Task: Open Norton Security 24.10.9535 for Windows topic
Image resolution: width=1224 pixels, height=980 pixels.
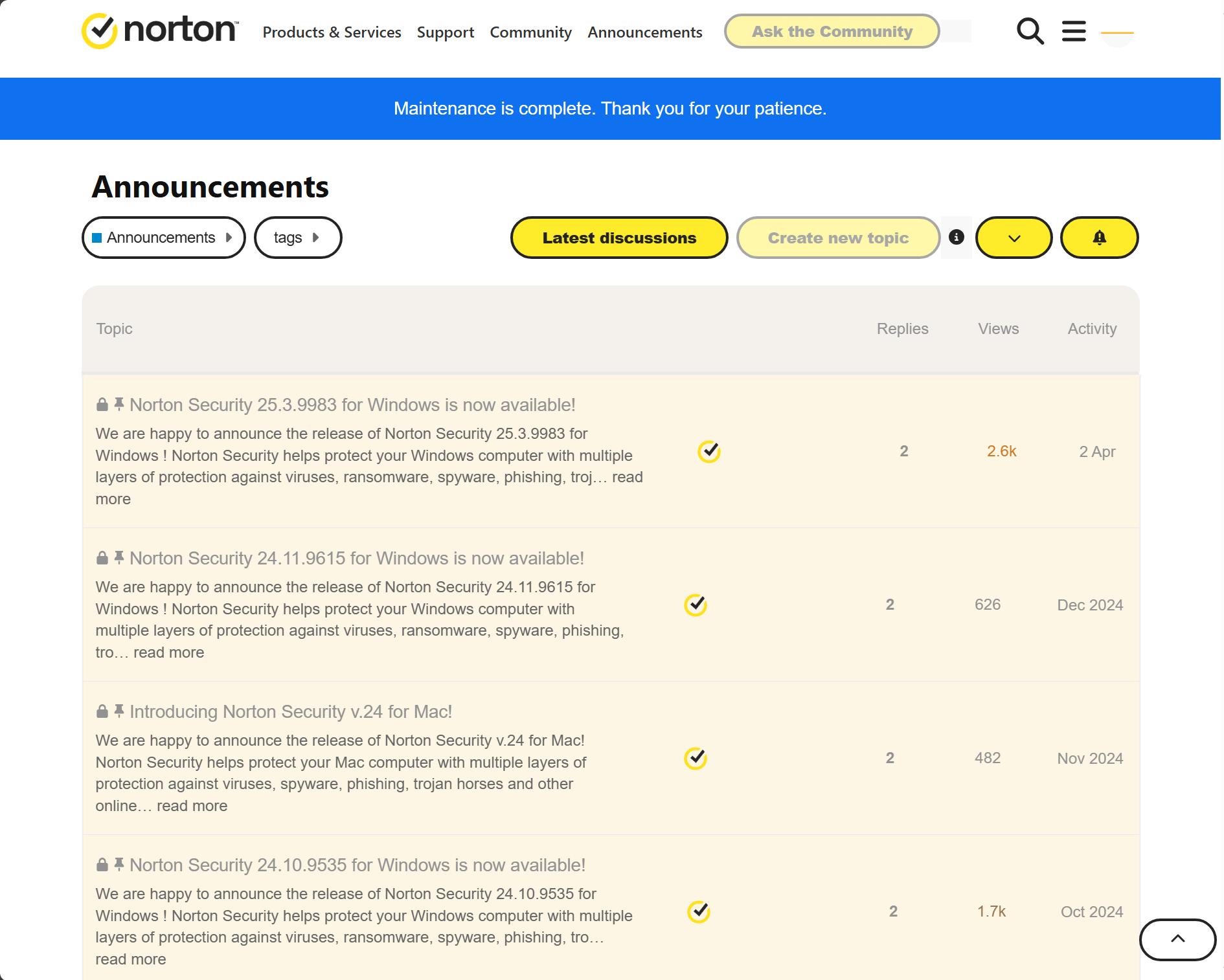Action: click(357, 865)
